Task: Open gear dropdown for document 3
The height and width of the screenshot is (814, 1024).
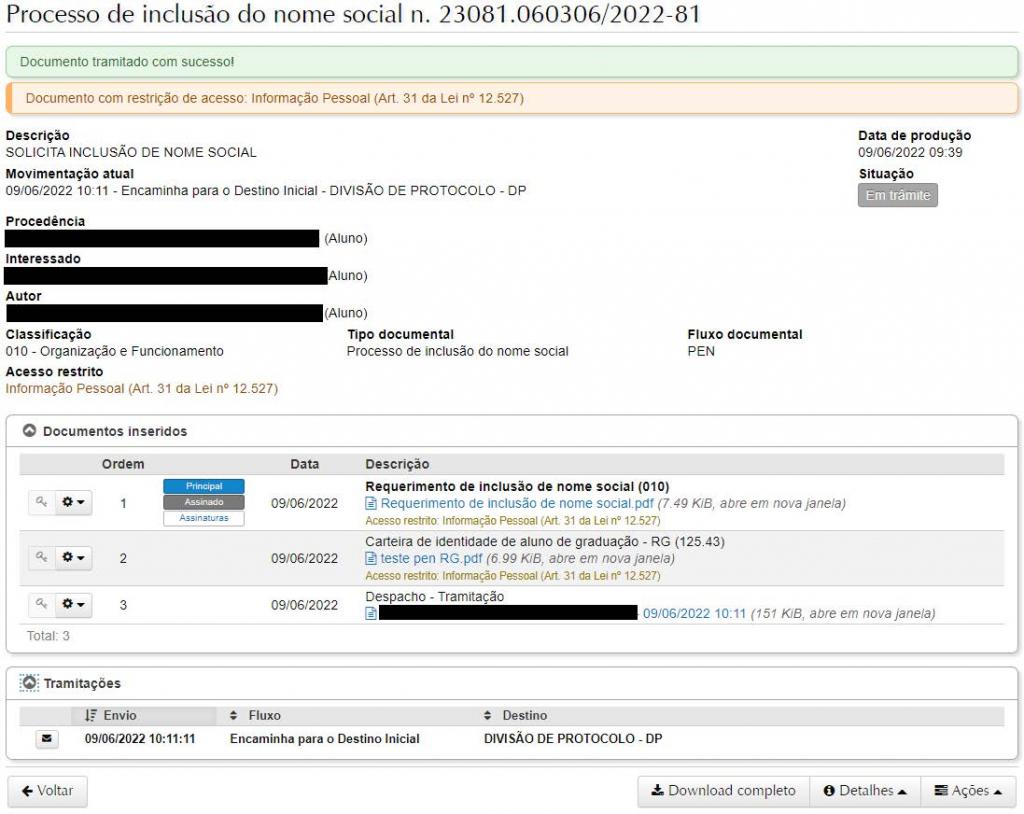Action: tap(73, 604)
